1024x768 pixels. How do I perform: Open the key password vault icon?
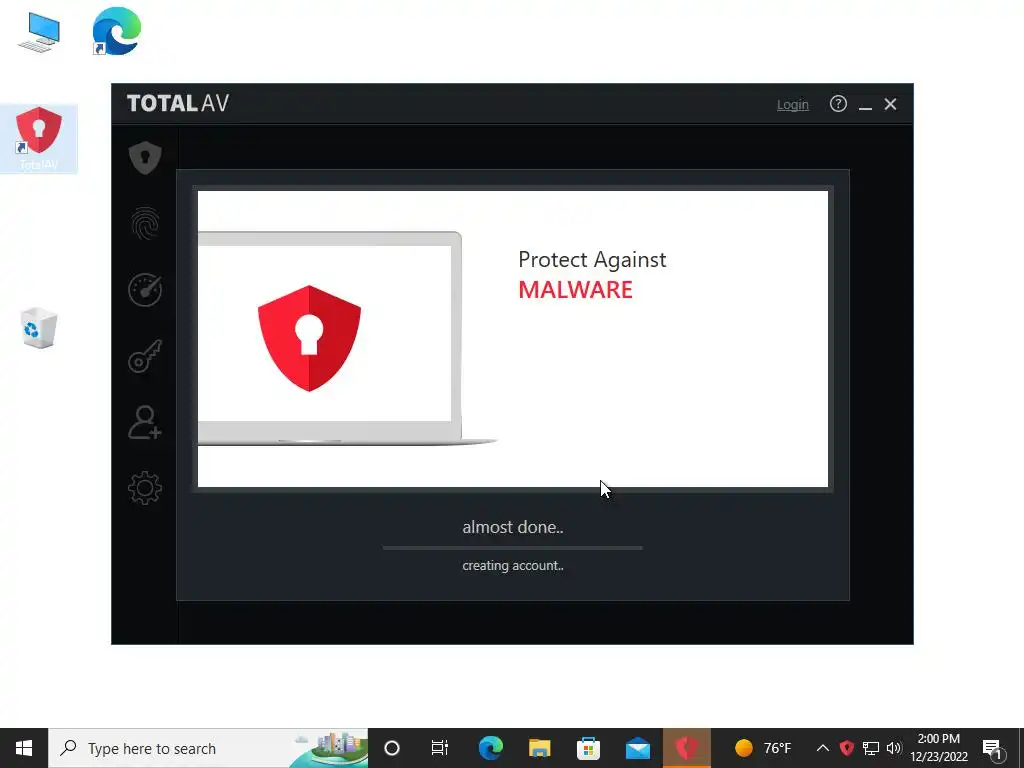point(145,356)
